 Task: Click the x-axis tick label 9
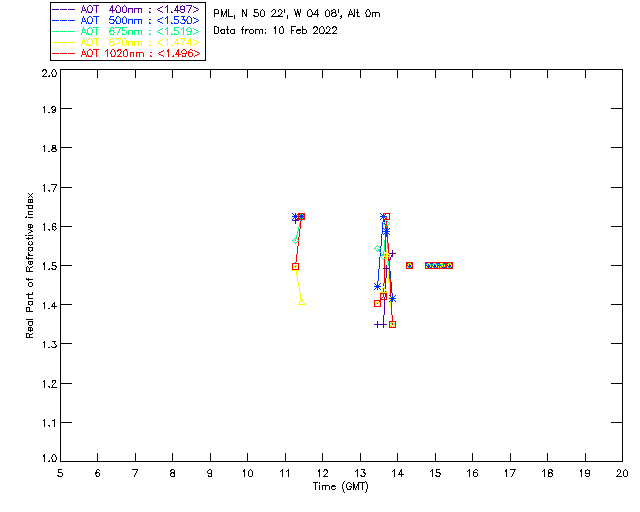coord(210,473)
